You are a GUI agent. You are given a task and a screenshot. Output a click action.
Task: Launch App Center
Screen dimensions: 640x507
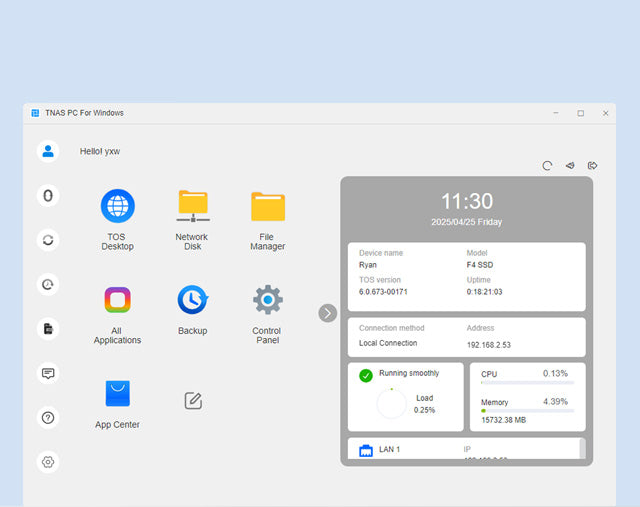pos(117,394)
